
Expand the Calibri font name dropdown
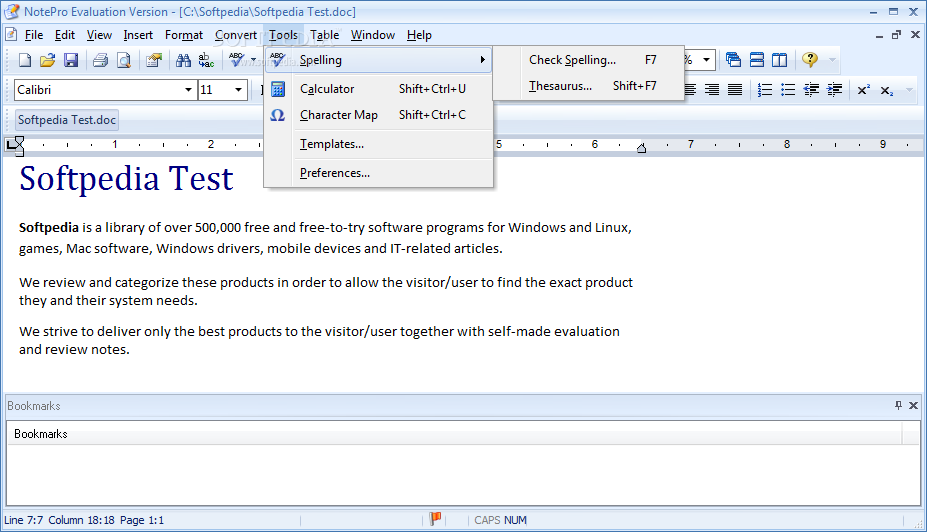pos(188,90)
